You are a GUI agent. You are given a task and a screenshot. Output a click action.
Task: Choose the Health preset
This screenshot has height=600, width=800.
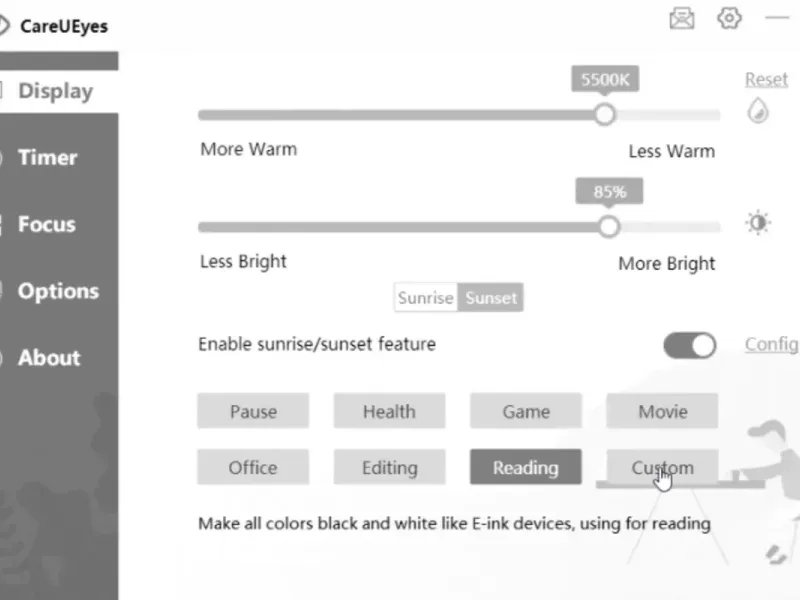coord(389,411)
